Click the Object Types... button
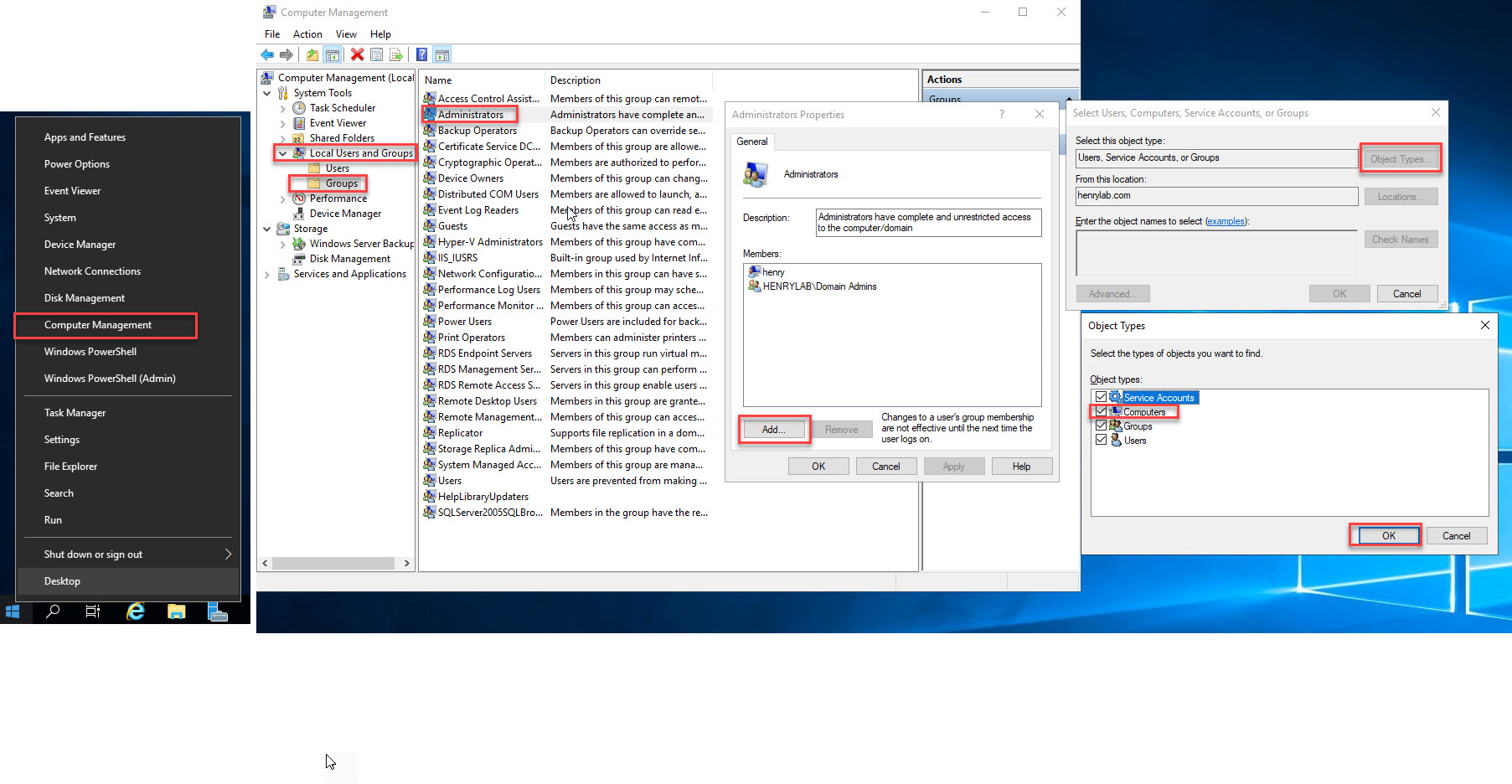Viewport: 1512px width, 784px height. point(1399,158)
